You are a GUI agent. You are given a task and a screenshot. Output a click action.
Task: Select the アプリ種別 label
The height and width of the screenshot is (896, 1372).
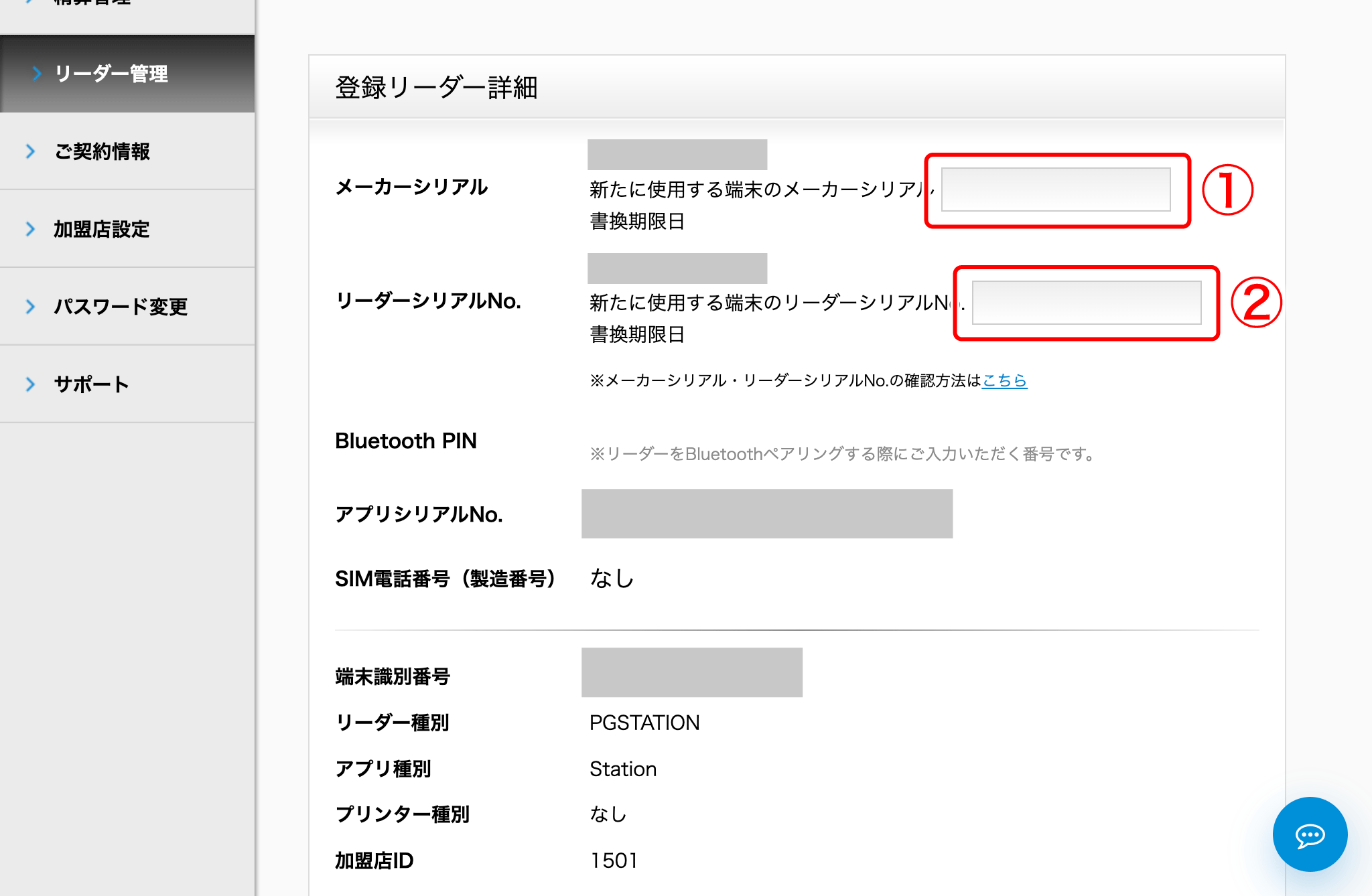[x=383, y=769]
